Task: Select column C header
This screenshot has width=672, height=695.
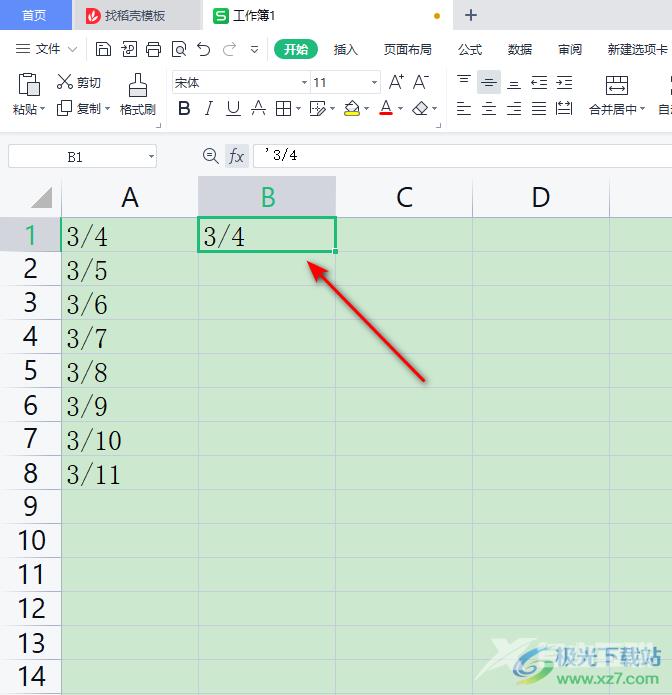Action: coord(404,197)
